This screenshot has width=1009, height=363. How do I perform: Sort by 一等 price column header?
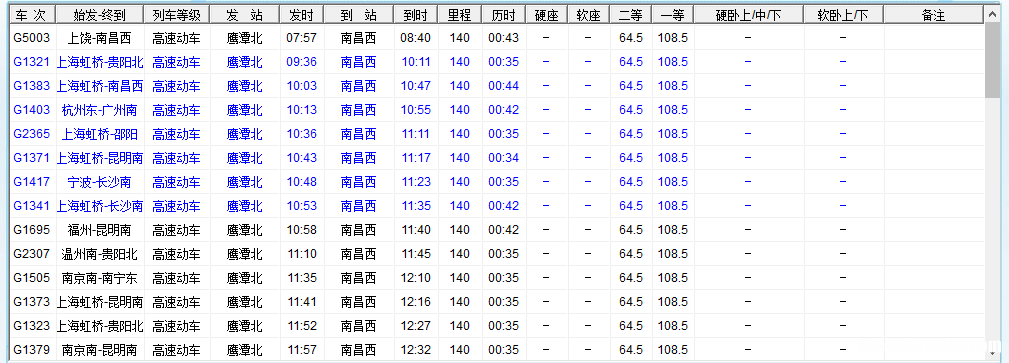672,15
